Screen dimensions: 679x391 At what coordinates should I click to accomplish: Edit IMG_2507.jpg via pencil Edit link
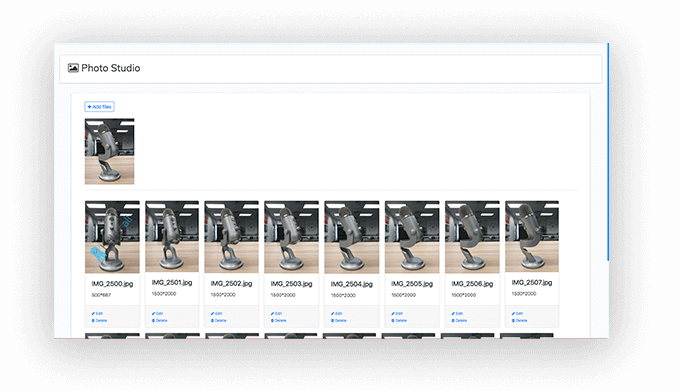tap(517, 313)
